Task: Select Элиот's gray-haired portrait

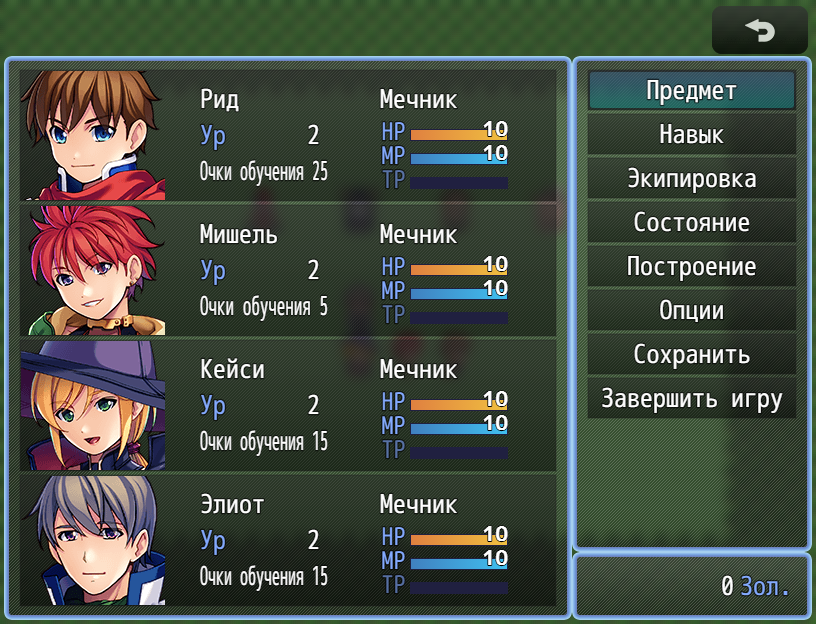Action: tap(93, 540)
